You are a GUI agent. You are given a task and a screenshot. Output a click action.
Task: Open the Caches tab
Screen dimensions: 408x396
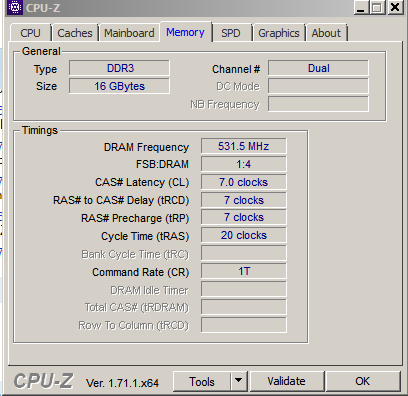pyautogui.click(x=75, y=33)
